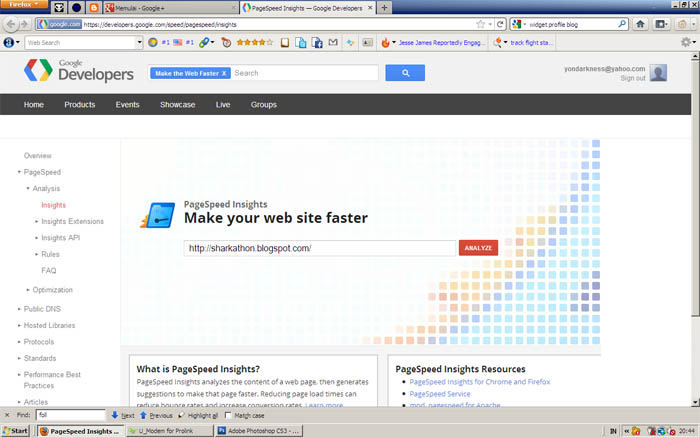Screen dimensions: 700x438
Task: Open the toolbar link chain icon
Action: point(204,42)
